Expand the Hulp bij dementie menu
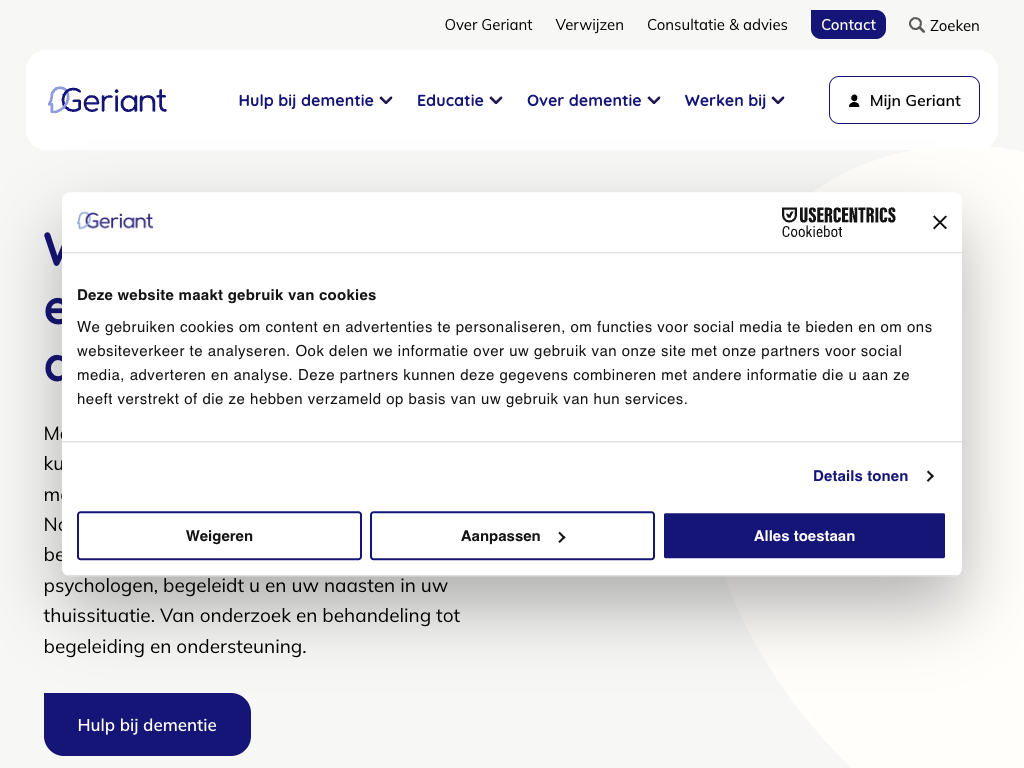 tap(315, 100)
